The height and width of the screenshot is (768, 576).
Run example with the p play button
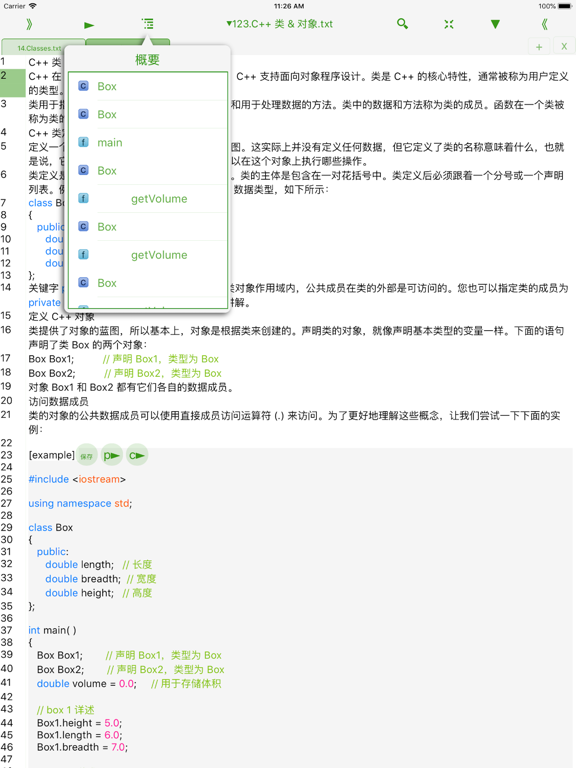coord(112,456)
